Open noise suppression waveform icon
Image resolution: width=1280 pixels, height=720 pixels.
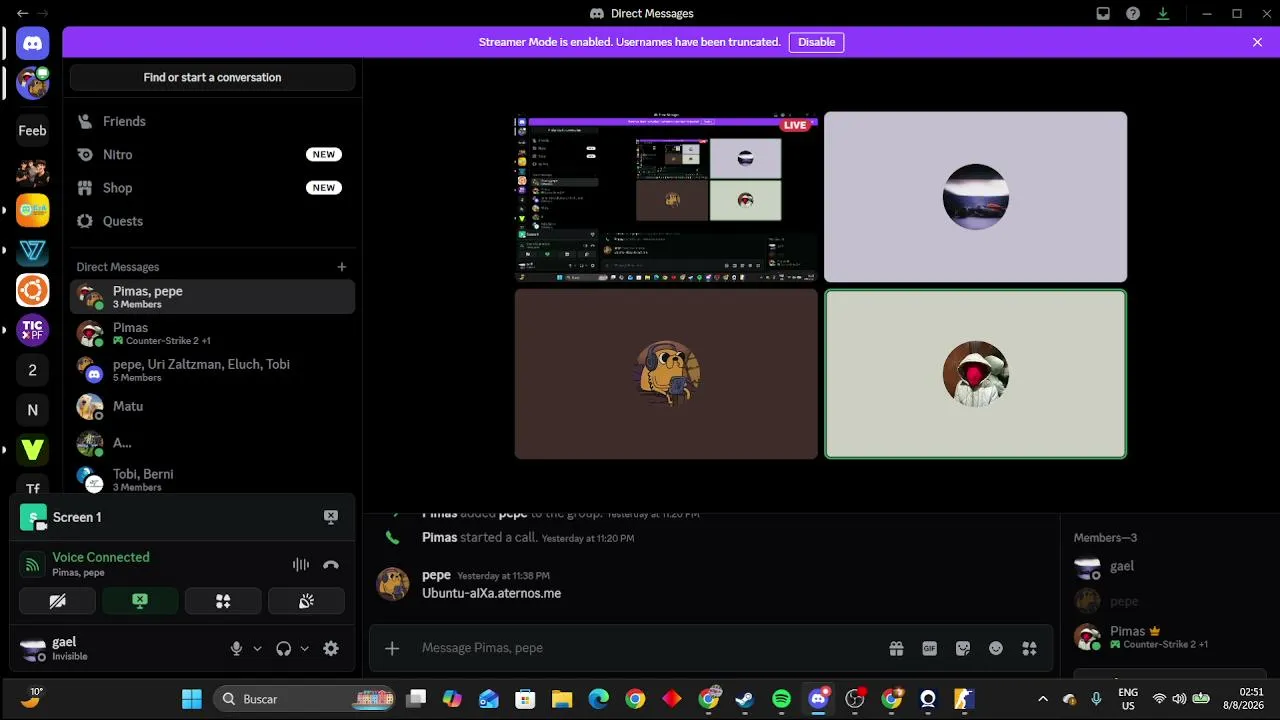click(301, 565)
